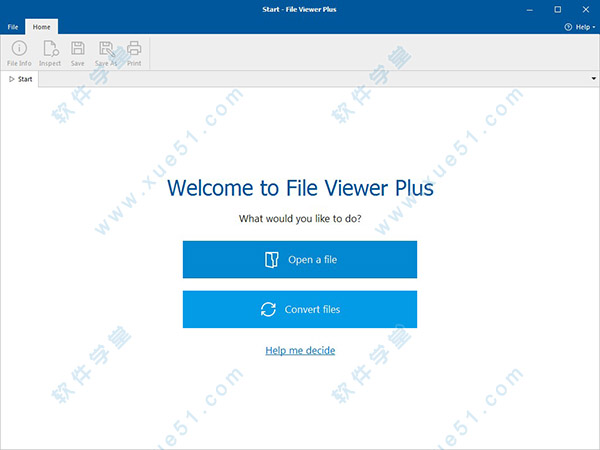Screen dimensions: 600x450
Task: Click the Help question mark icon
Action: [568, 27]
